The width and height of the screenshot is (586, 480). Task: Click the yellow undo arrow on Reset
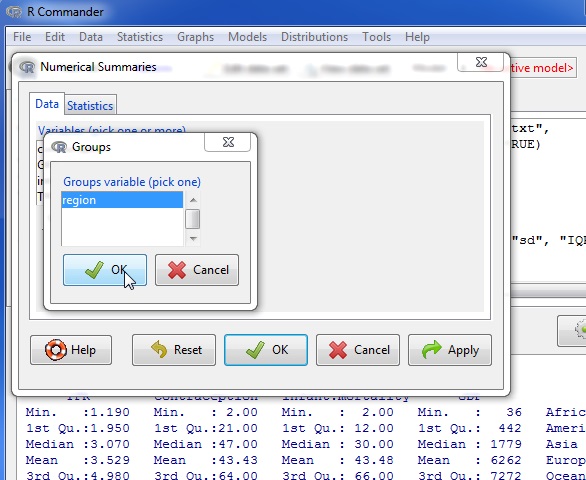[159, 349]
